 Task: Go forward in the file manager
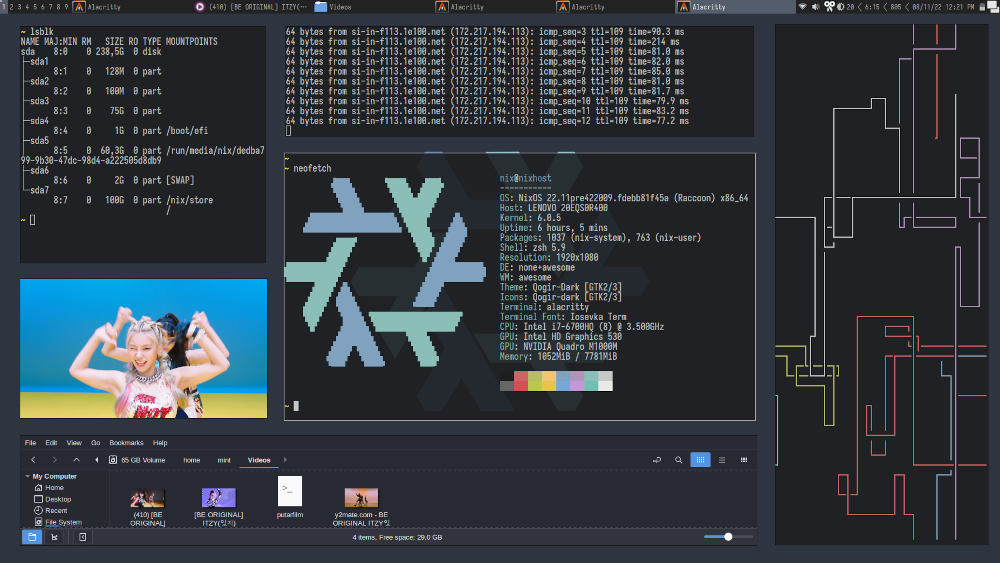[55, 460]
